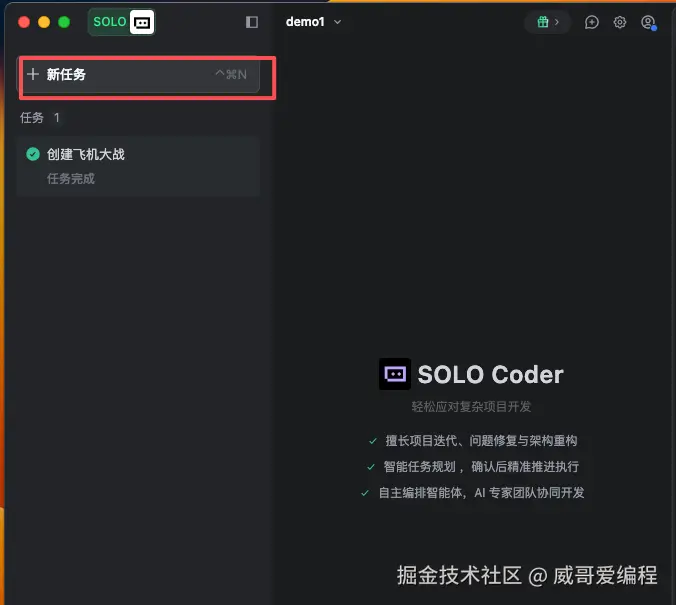The height and width of the screenshot is (605, 676).
Task: Open the demo1 project dropdown
Action: click(313, 22)
